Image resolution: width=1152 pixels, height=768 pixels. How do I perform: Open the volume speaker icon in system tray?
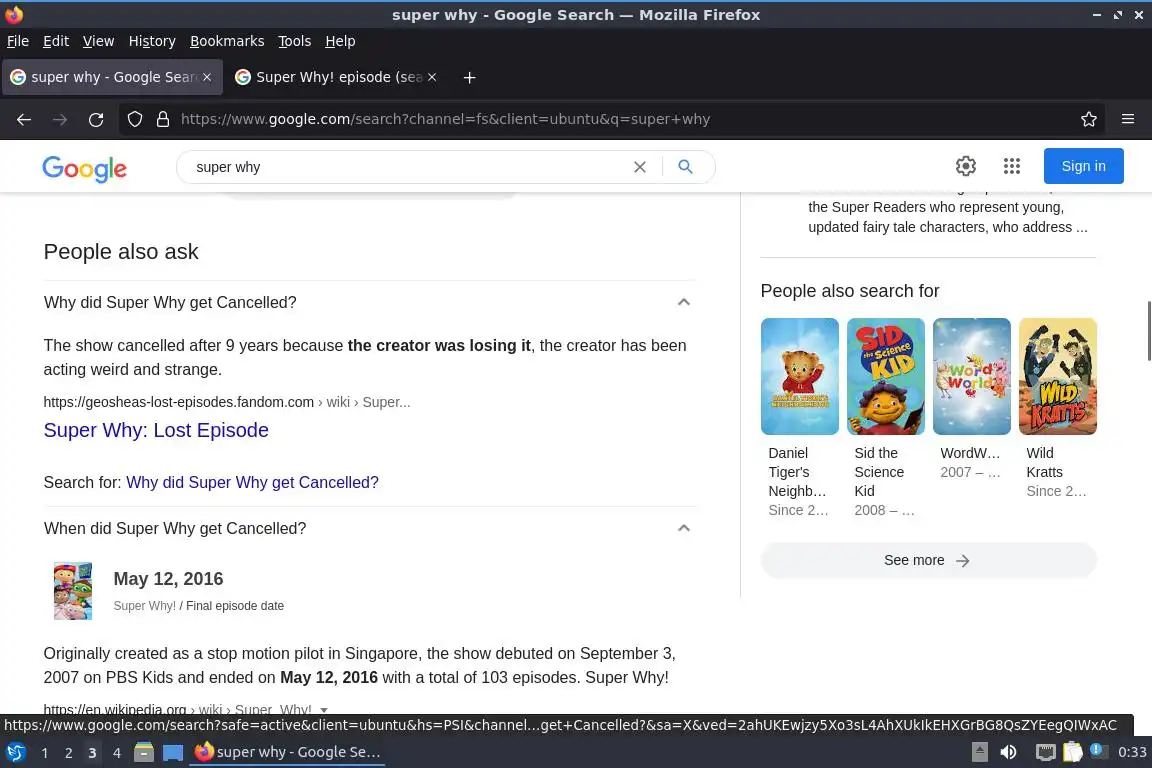[x=1009, y=752]
